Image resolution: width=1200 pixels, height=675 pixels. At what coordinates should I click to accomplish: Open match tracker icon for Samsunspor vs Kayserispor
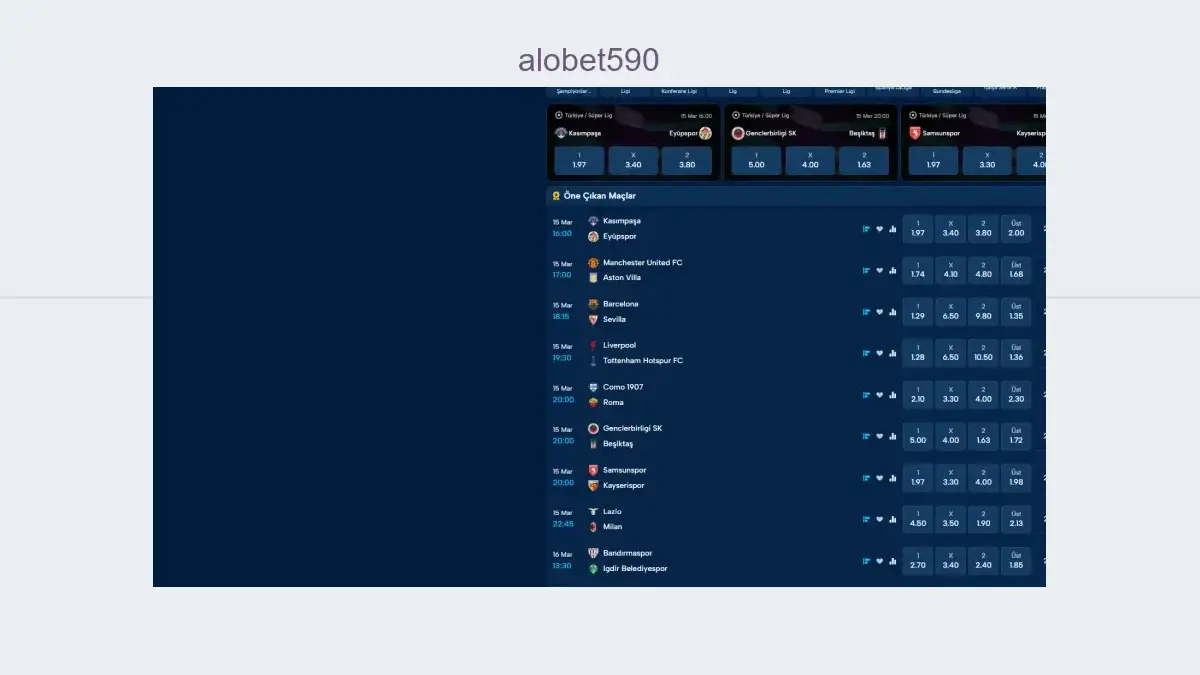pyautogui.click(x=867, y=478)
